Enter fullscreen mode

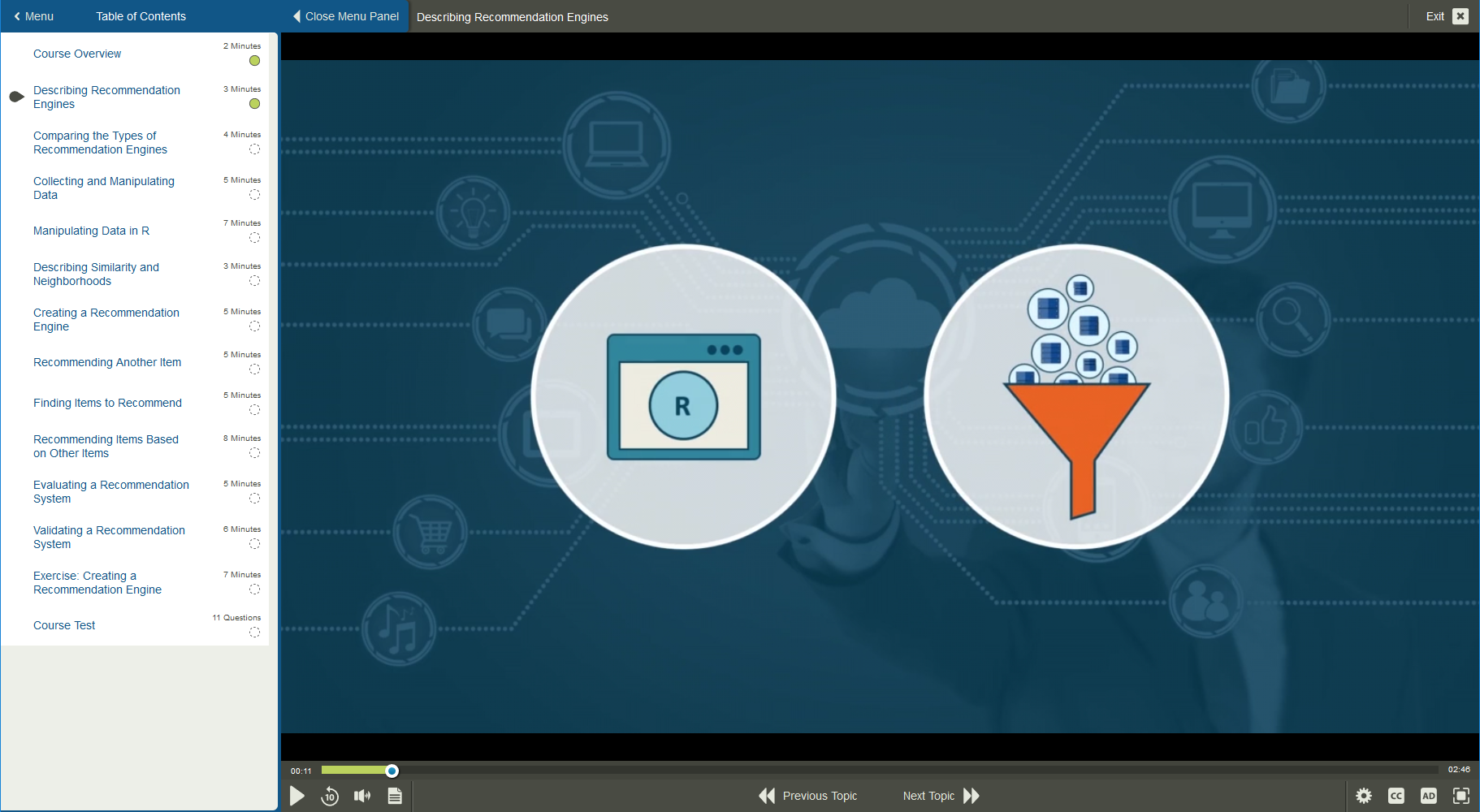pos(1461,797)
